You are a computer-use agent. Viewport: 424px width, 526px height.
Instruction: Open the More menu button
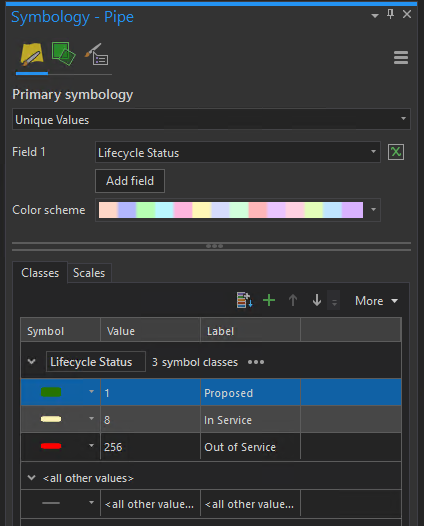(377, 301)
